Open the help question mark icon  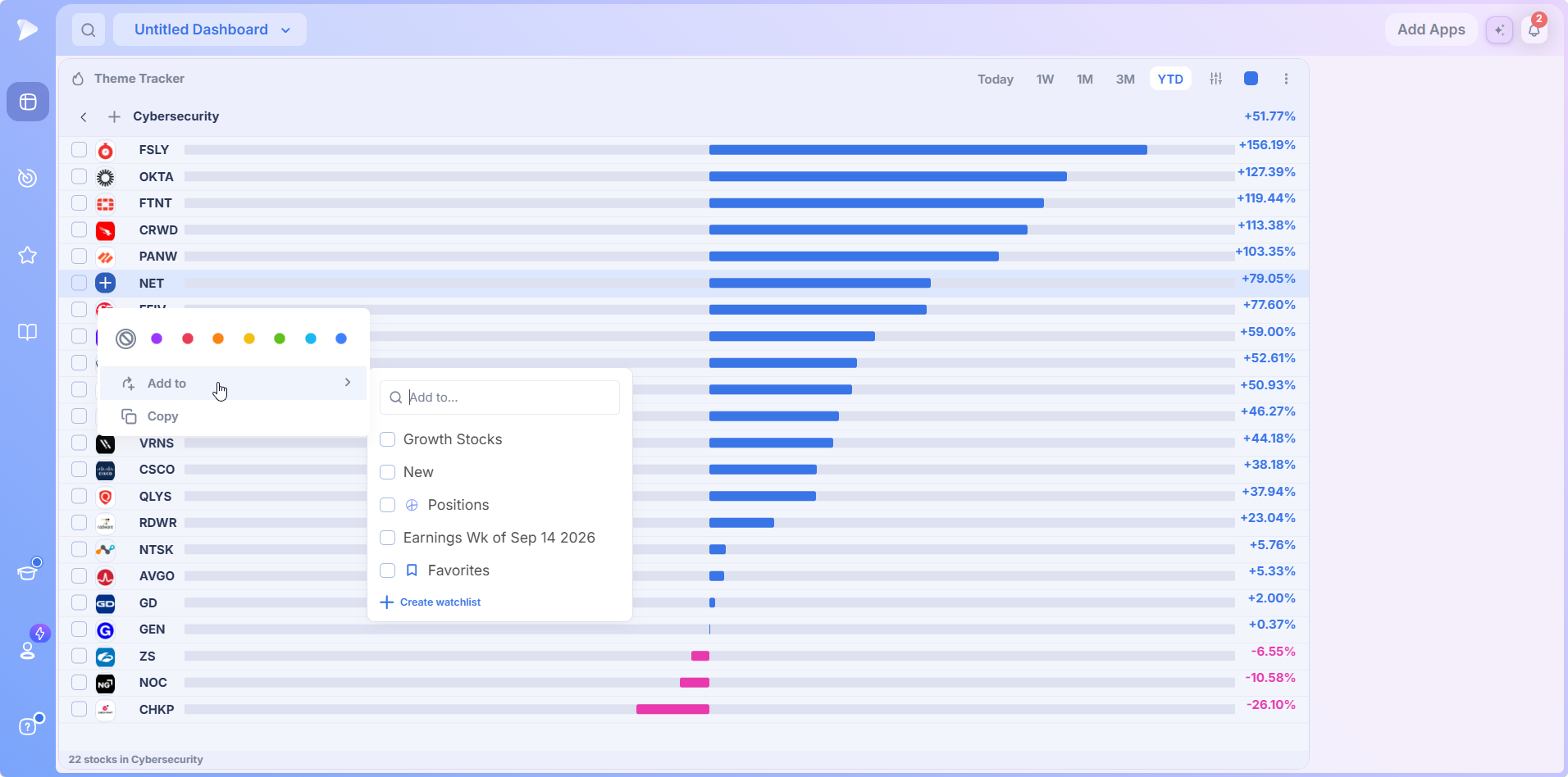[28, 726]
